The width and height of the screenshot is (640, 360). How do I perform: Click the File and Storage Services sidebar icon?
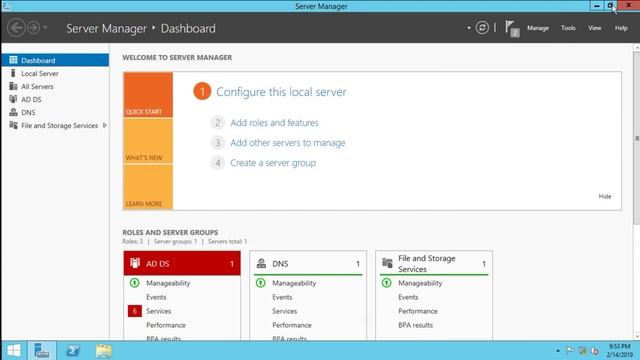13,125
